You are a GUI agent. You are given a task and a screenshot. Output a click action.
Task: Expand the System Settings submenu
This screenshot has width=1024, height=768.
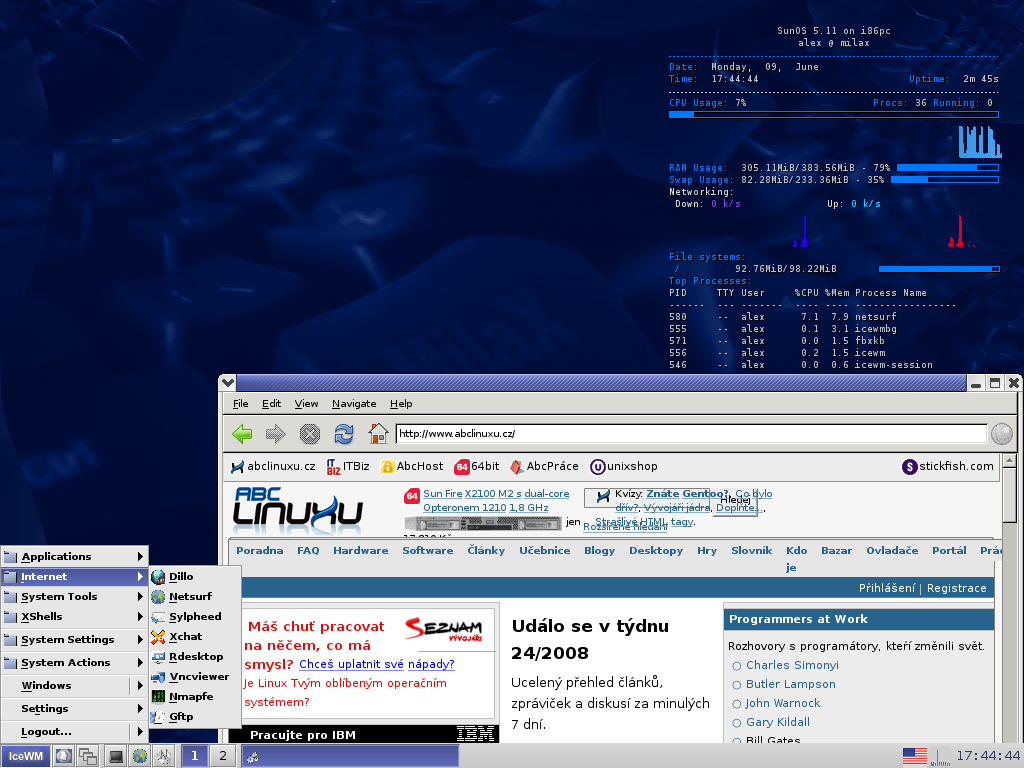[x=74, y=640]
